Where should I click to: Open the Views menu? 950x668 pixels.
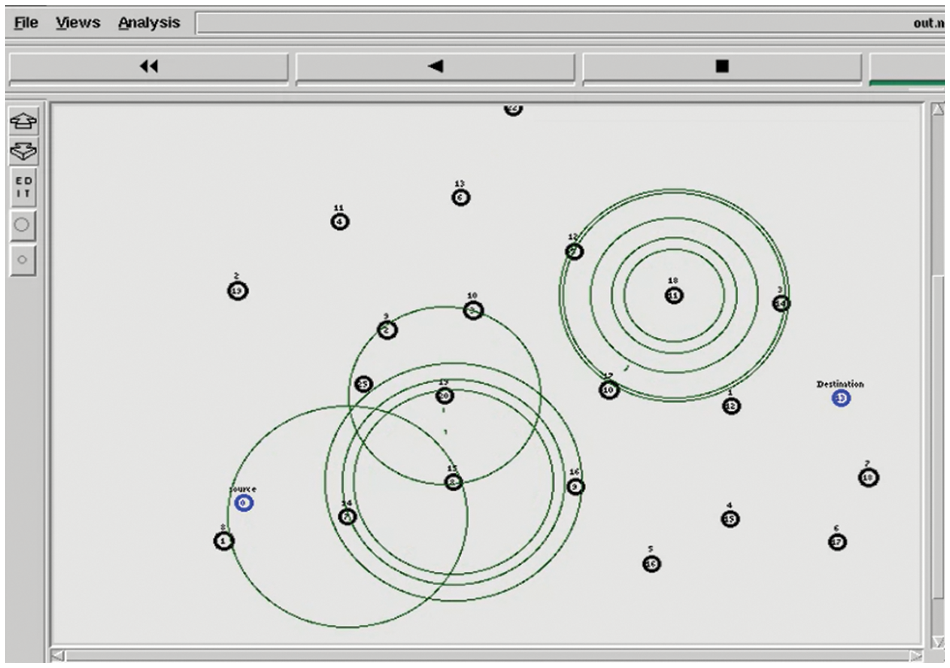click(x=78, y=22)
